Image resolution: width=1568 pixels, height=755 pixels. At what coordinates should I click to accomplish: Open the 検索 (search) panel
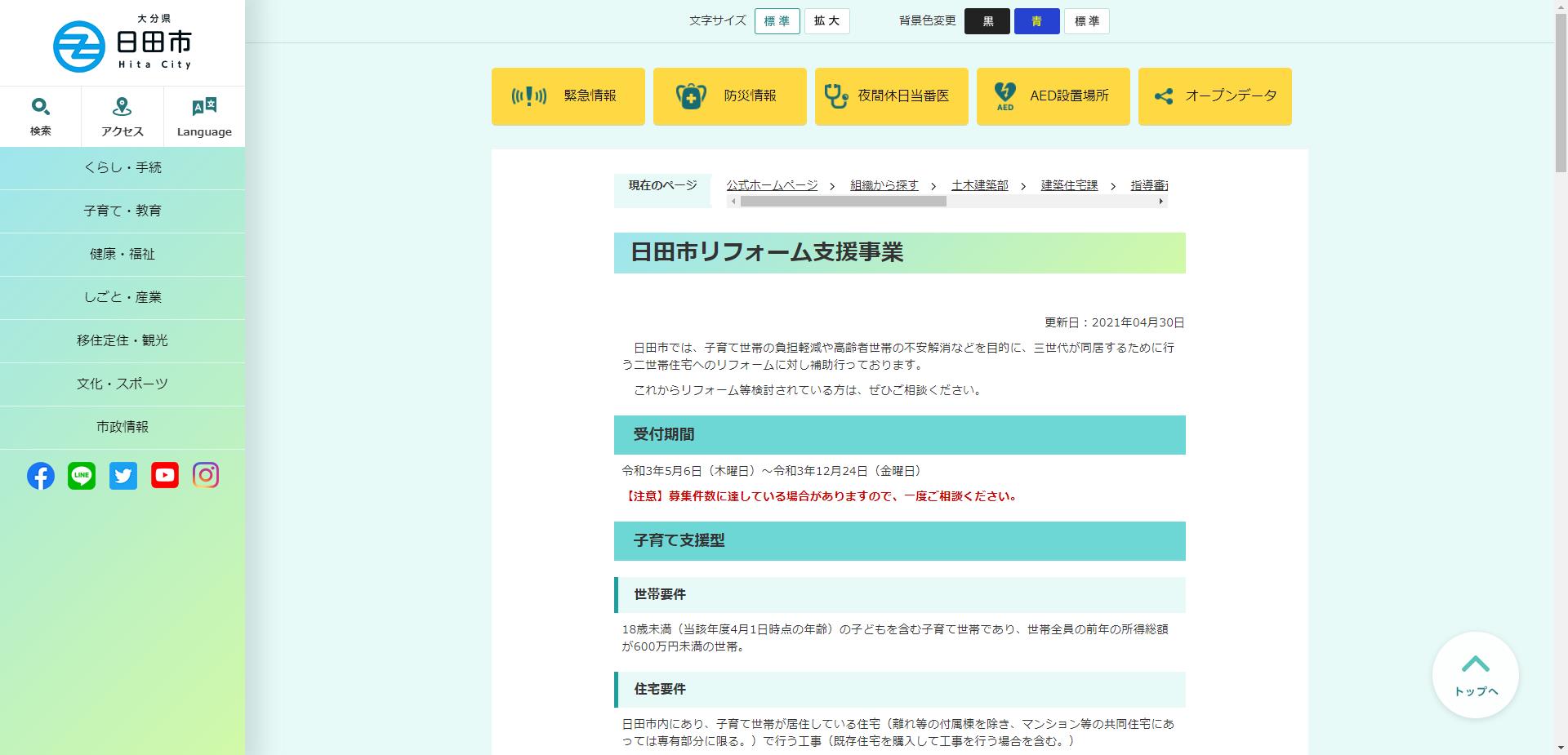coord(40,115)
